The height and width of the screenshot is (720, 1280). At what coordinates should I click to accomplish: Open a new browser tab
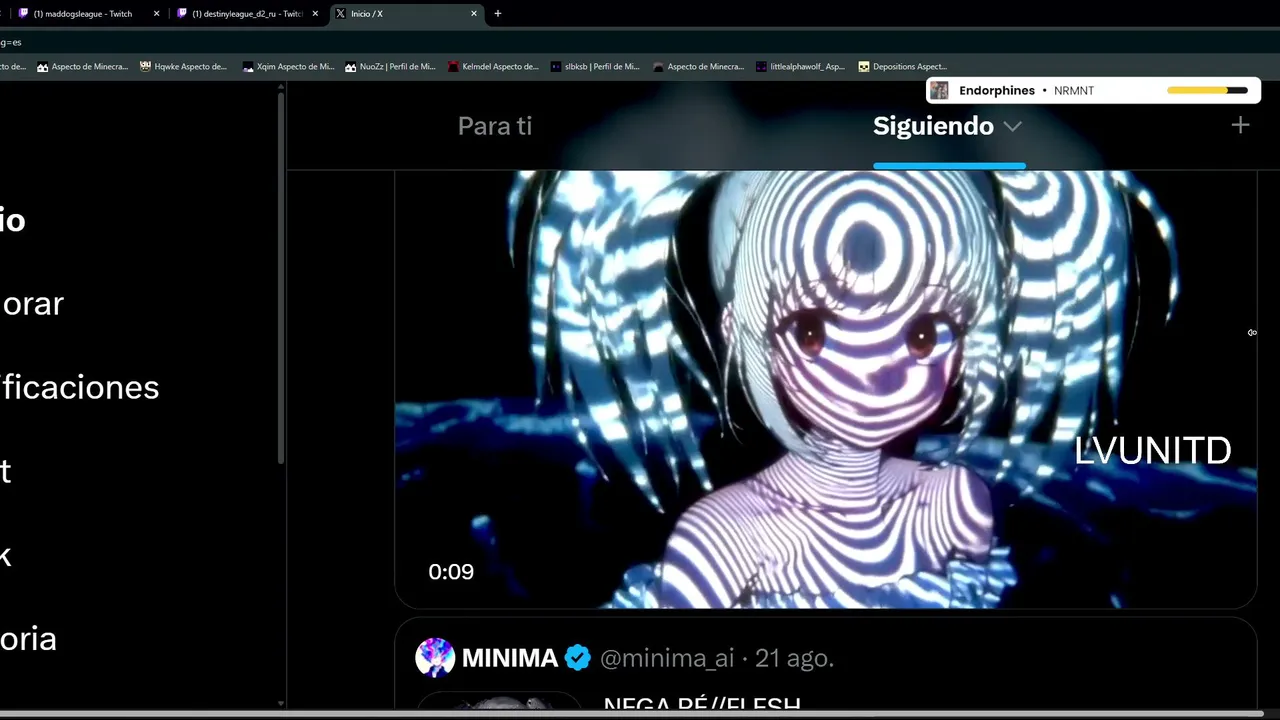[498, 14]
